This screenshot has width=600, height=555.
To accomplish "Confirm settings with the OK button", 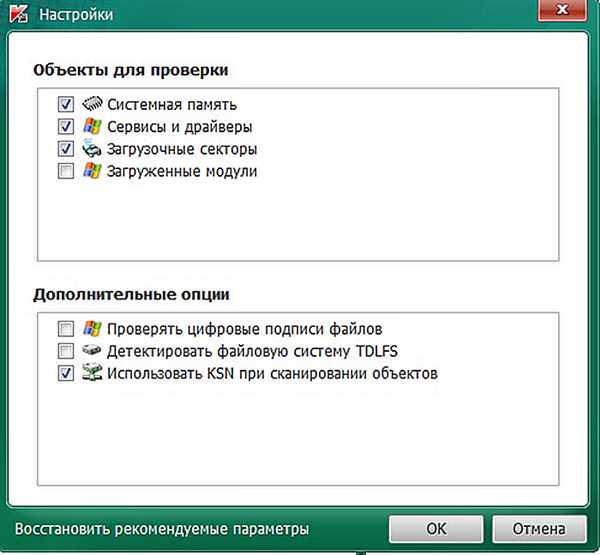I will (436, 529).
